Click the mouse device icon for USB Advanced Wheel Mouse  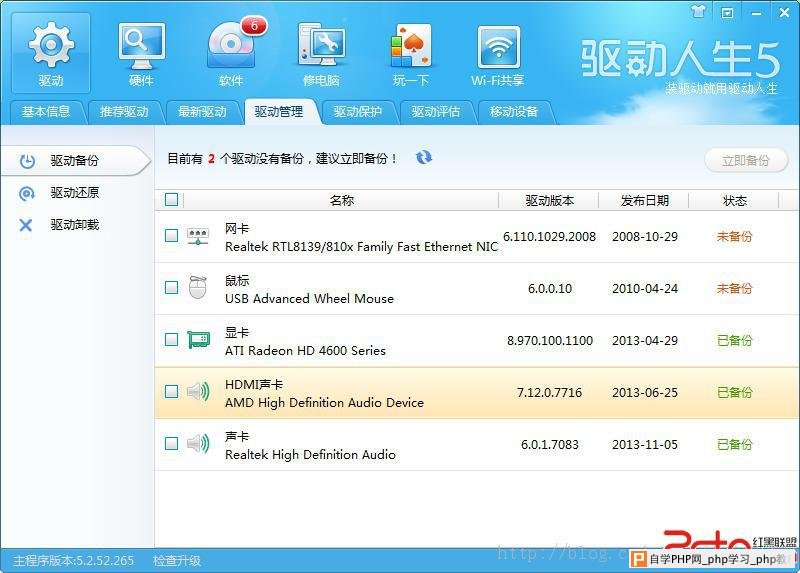[x=198, y=287]
